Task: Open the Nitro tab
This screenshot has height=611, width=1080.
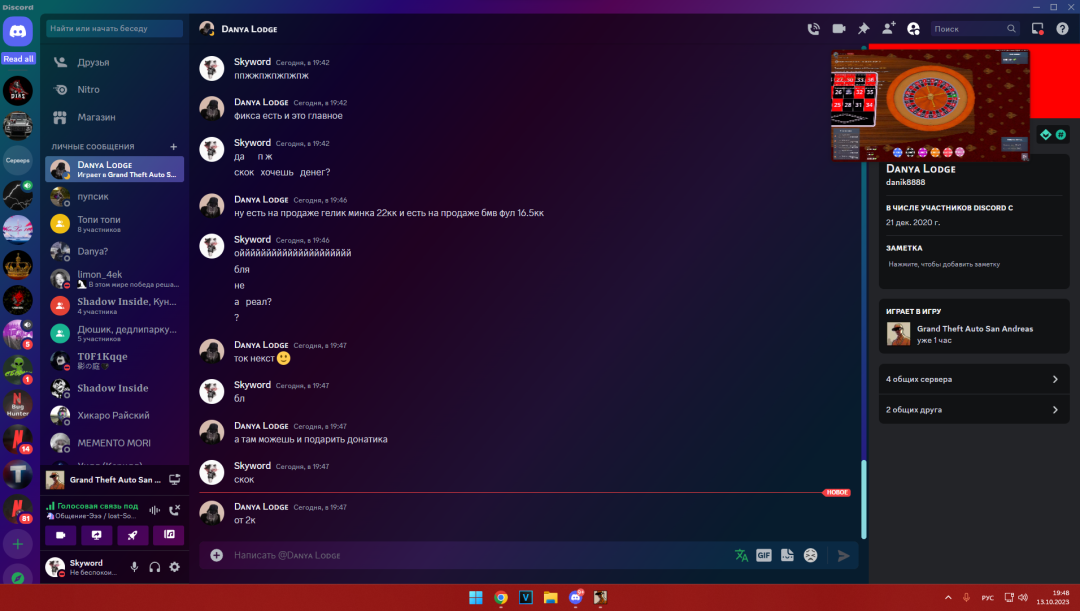Action: pyautogui.click(x=114, y=90)
